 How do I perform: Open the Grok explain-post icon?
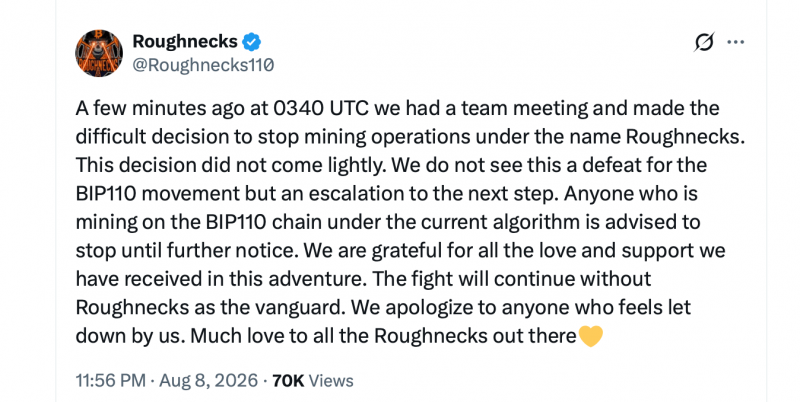pyautogui.click(x=704, y=42)
